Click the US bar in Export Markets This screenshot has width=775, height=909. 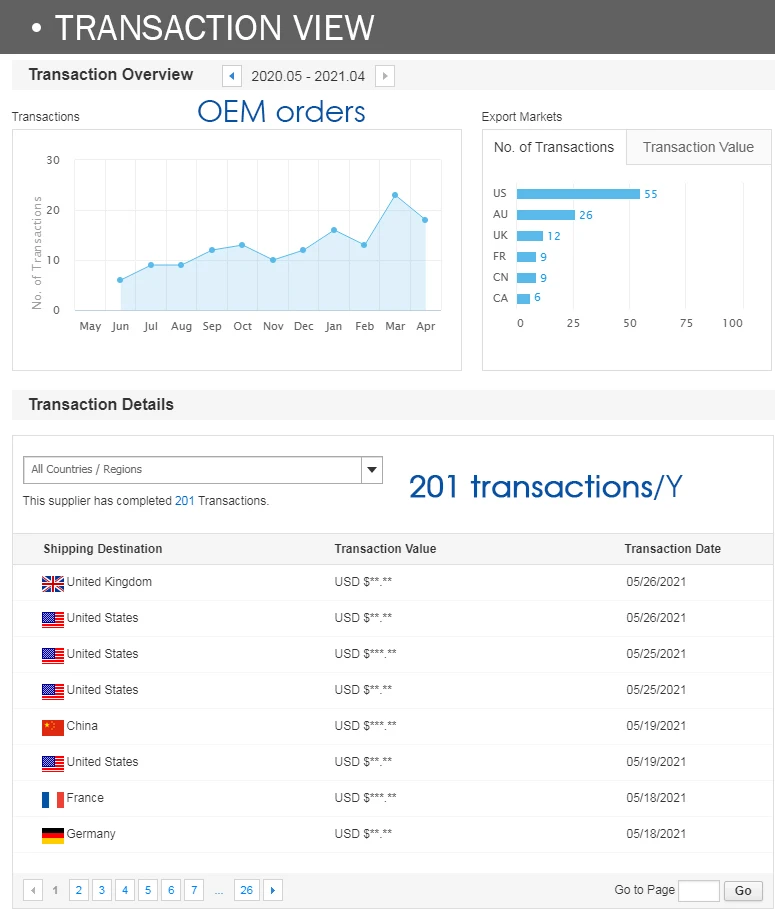tap(578, 194)
